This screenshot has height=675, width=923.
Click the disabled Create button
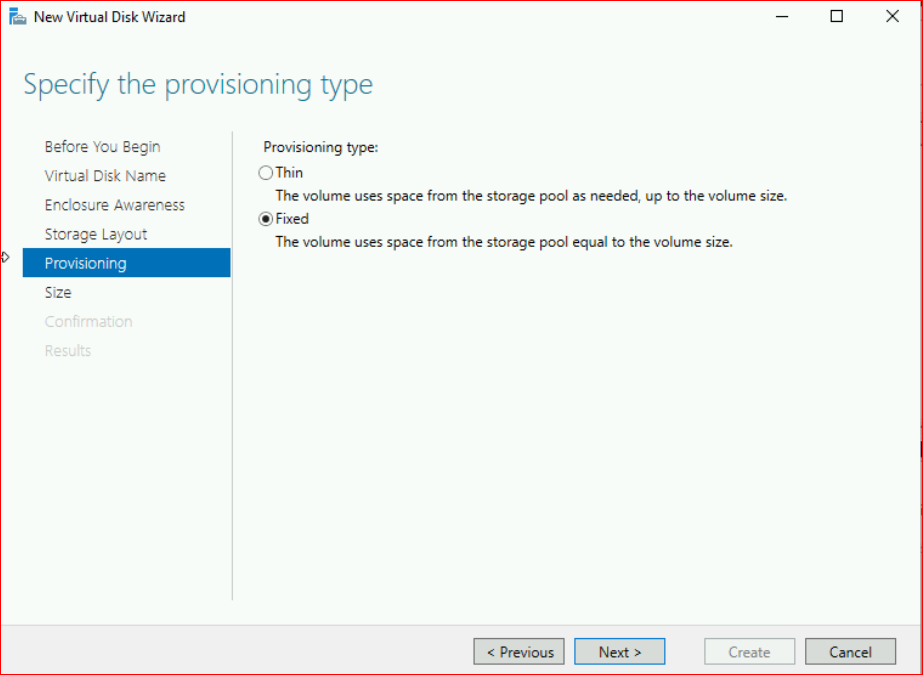[x=749, y=652]
